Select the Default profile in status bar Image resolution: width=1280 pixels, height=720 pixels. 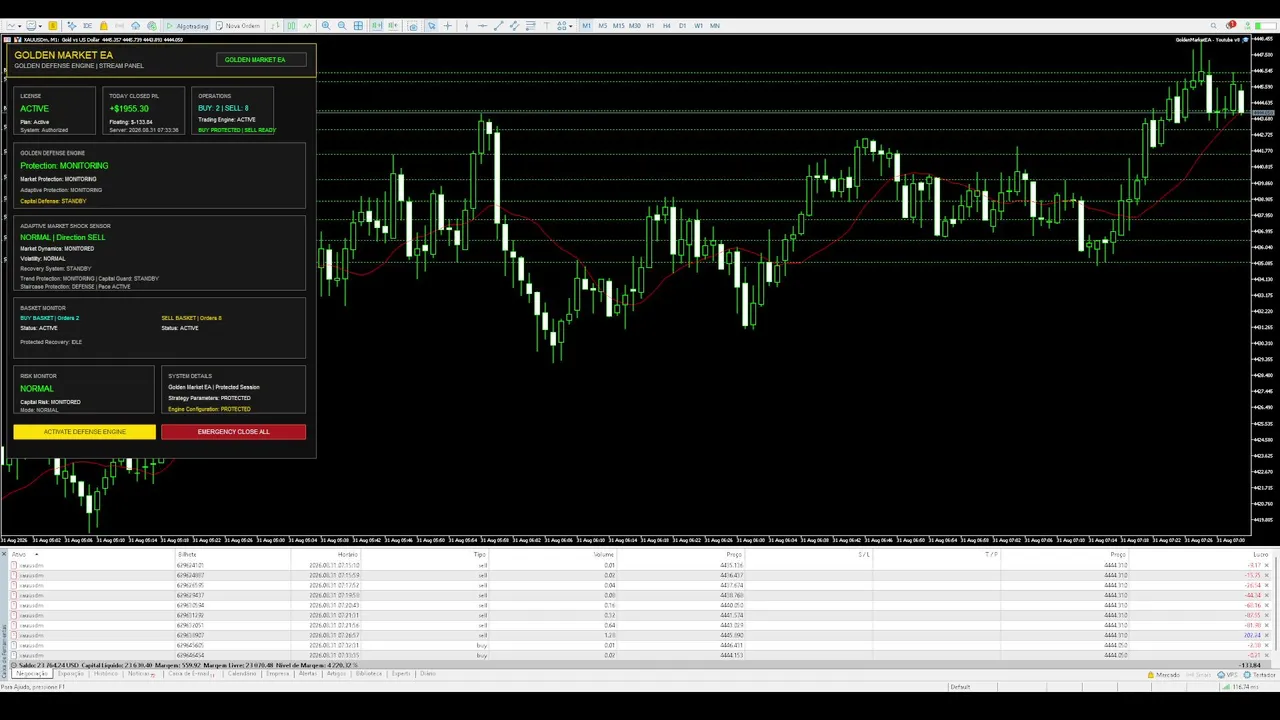pyautogui.click(x=960, y=687)
